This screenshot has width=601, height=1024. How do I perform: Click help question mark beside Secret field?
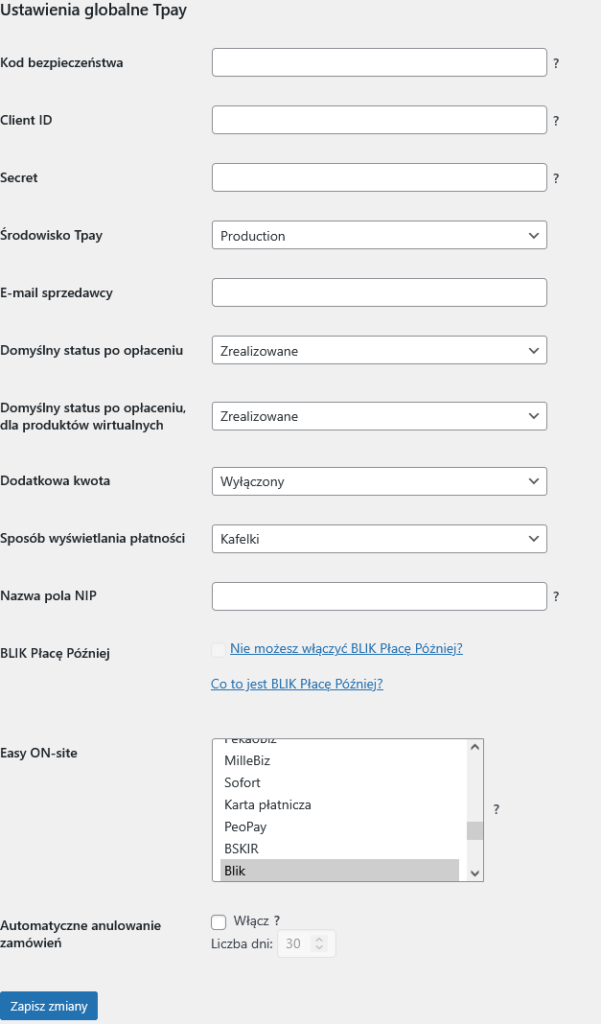(x=556, y=179)
